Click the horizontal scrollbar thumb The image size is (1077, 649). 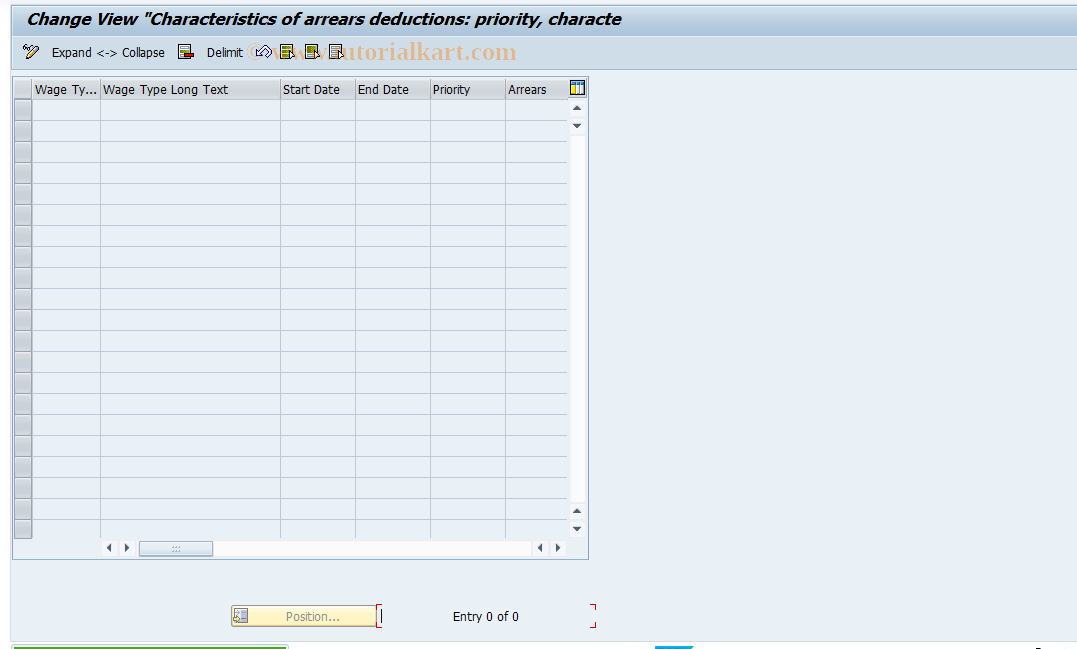(176, 548)
